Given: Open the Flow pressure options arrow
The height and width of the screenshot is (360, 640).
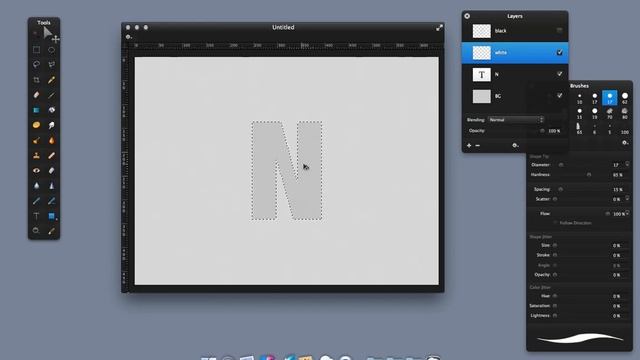Looking at the screenshot, I should [627, 213].
